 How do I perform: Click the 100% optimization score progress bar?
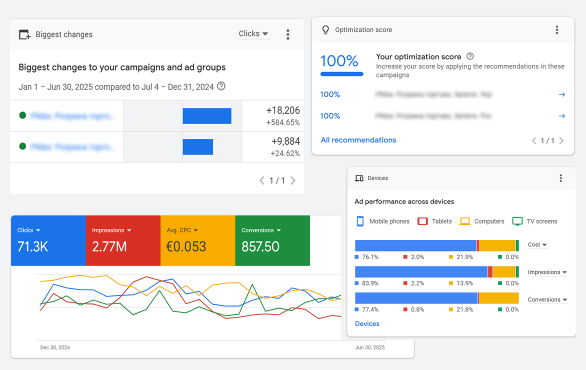[342, 74]
